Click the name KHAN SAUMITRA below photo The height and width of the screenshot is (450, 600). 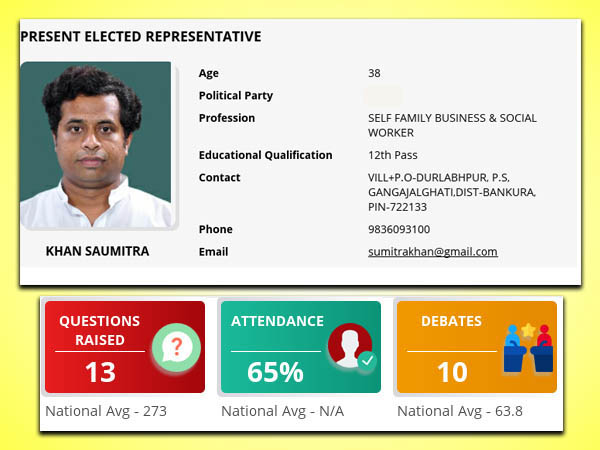[x=97, y=251]
